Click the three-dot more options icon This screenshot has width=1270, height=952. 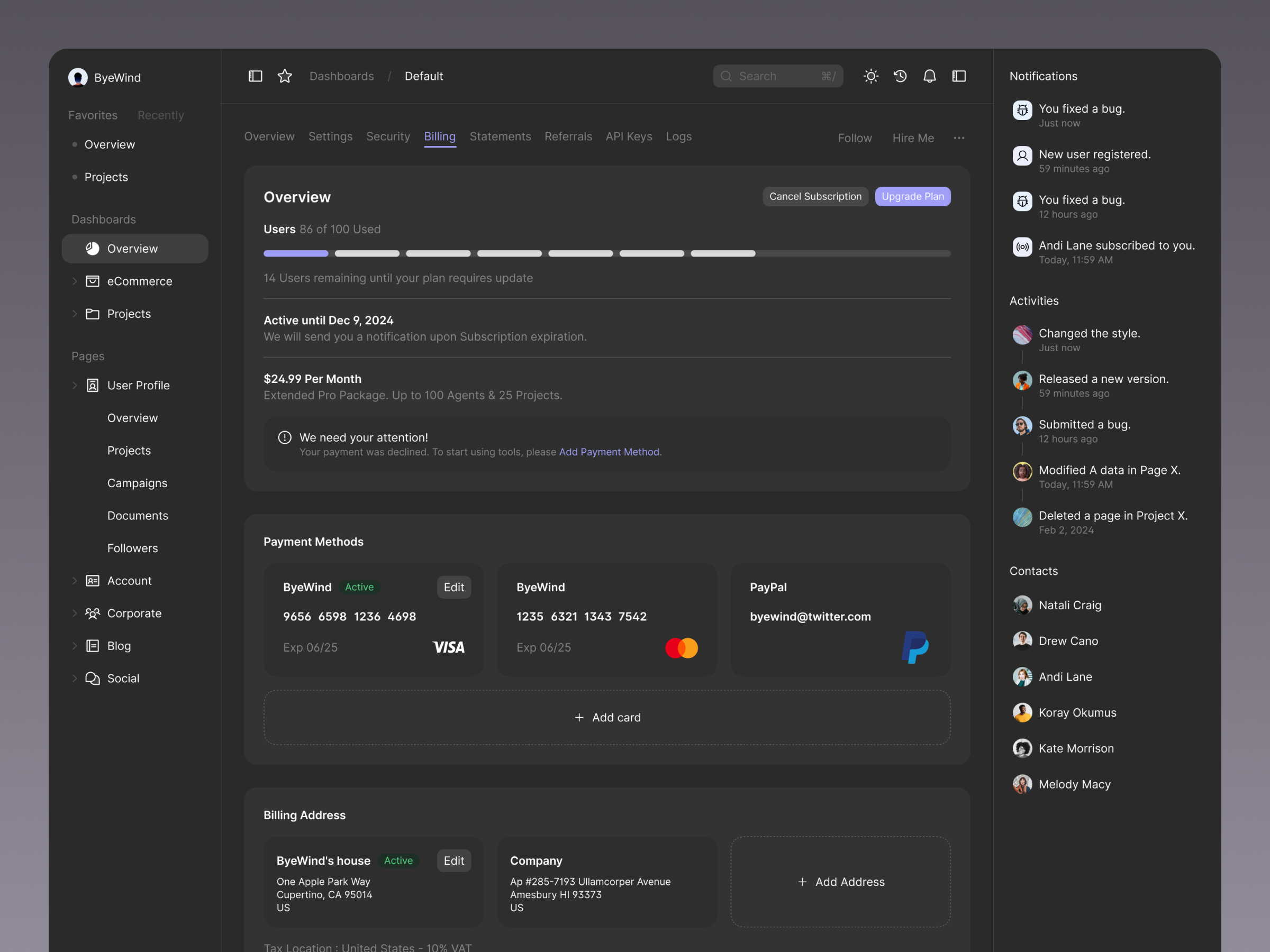pos(959,138)
